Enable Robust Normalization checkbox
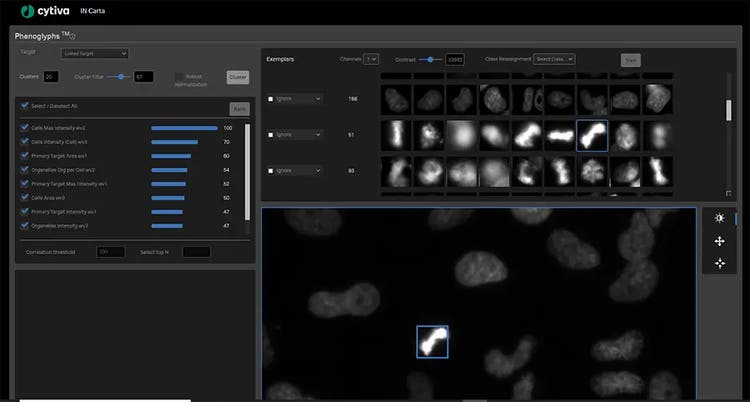Image resolution: width=750 pixels, height=402 pixels. point(179,76)
